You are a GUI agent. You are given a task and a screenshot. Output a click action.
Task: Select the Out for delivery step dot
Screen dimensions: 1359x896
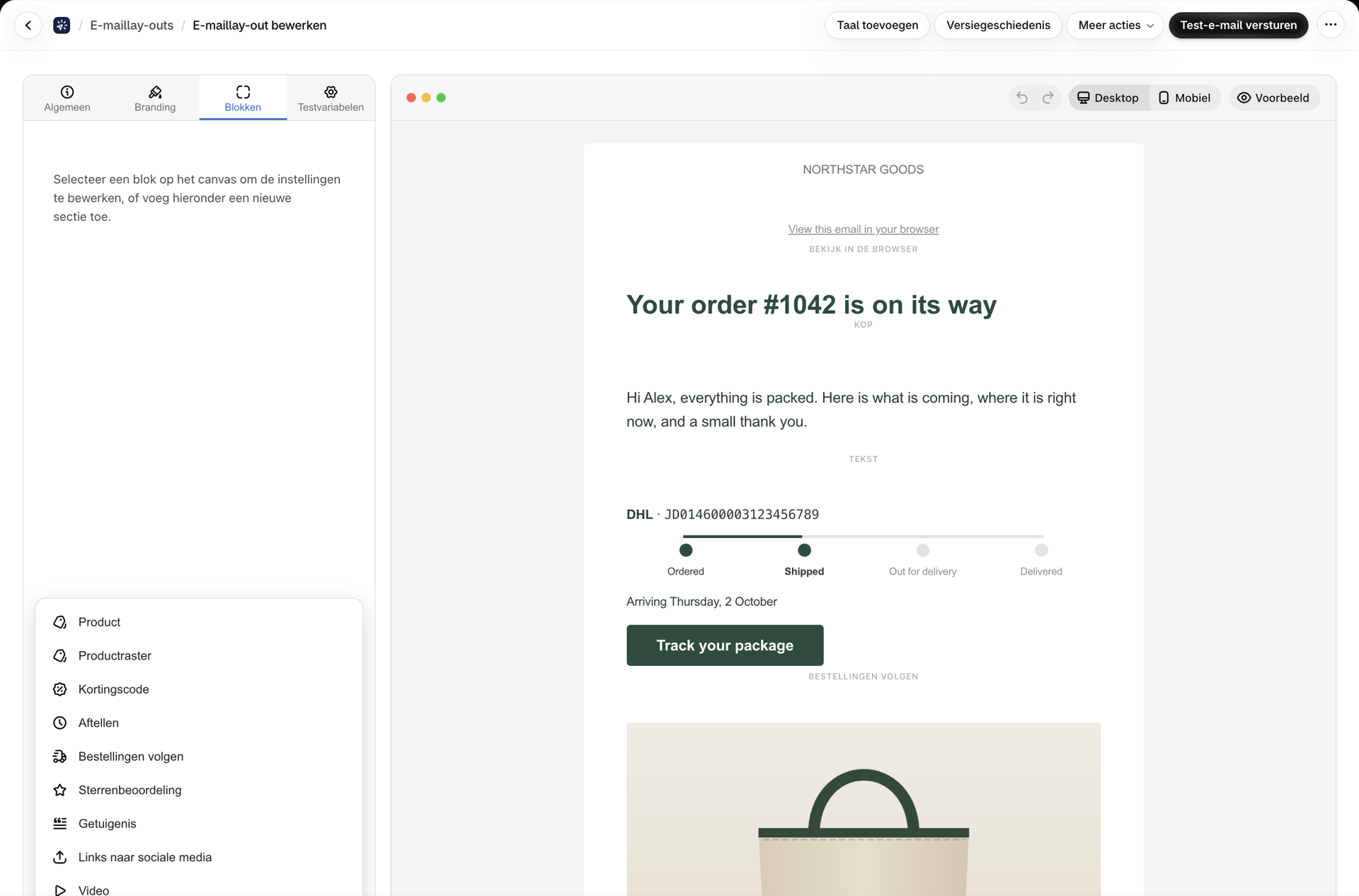click(922, 550)
